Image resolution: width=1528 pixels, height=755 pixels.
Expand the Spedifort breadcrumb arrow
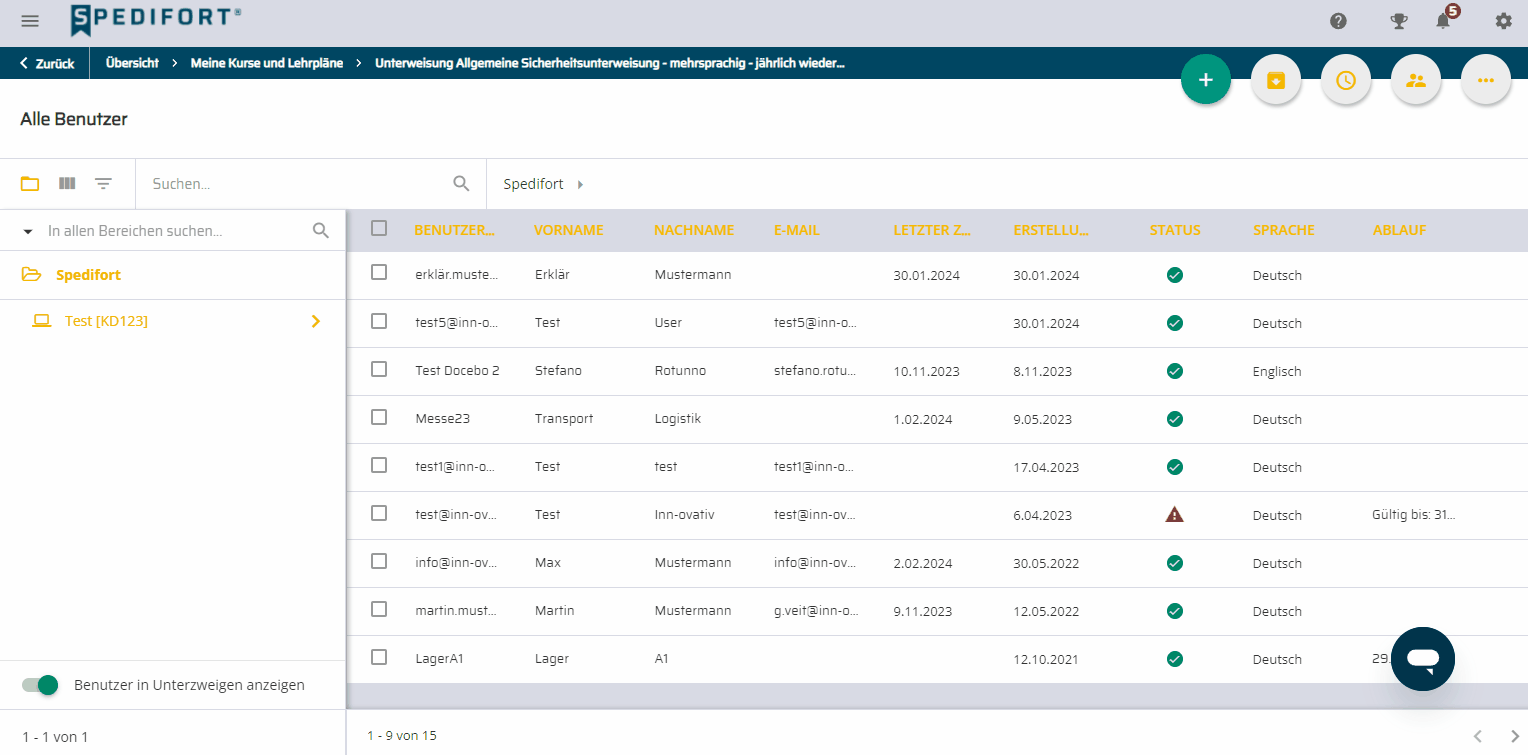click(x=580, y=184)
